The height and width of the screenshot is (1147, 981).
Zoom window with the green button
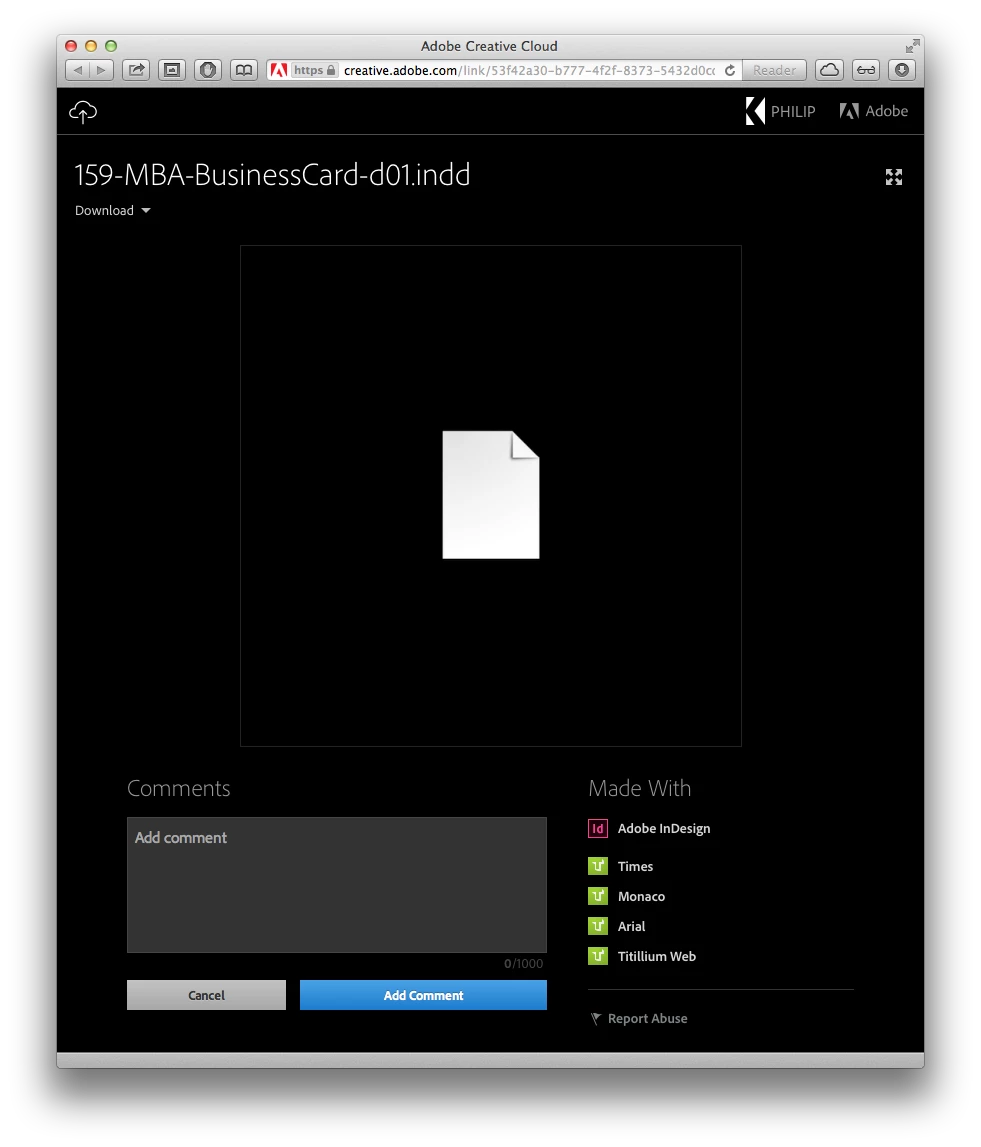tap(110, 46)
